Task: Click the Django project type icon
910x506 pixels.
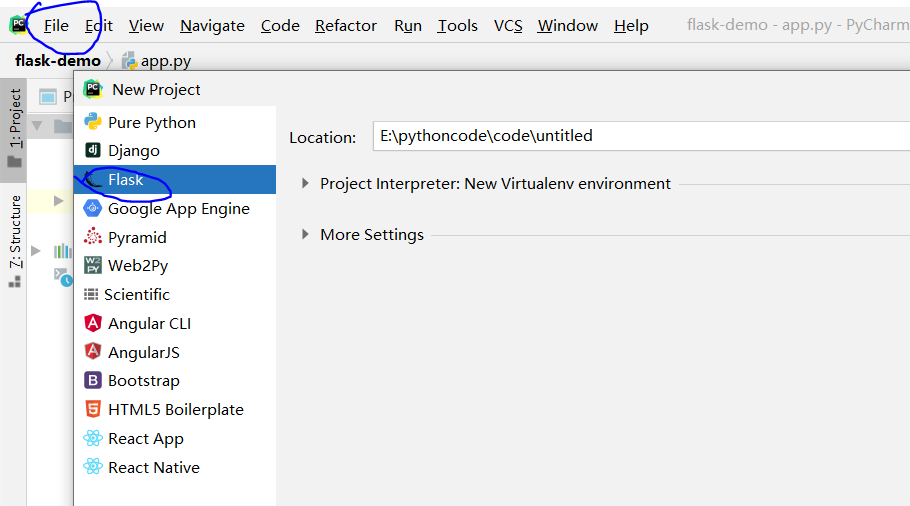Action: 93,151
